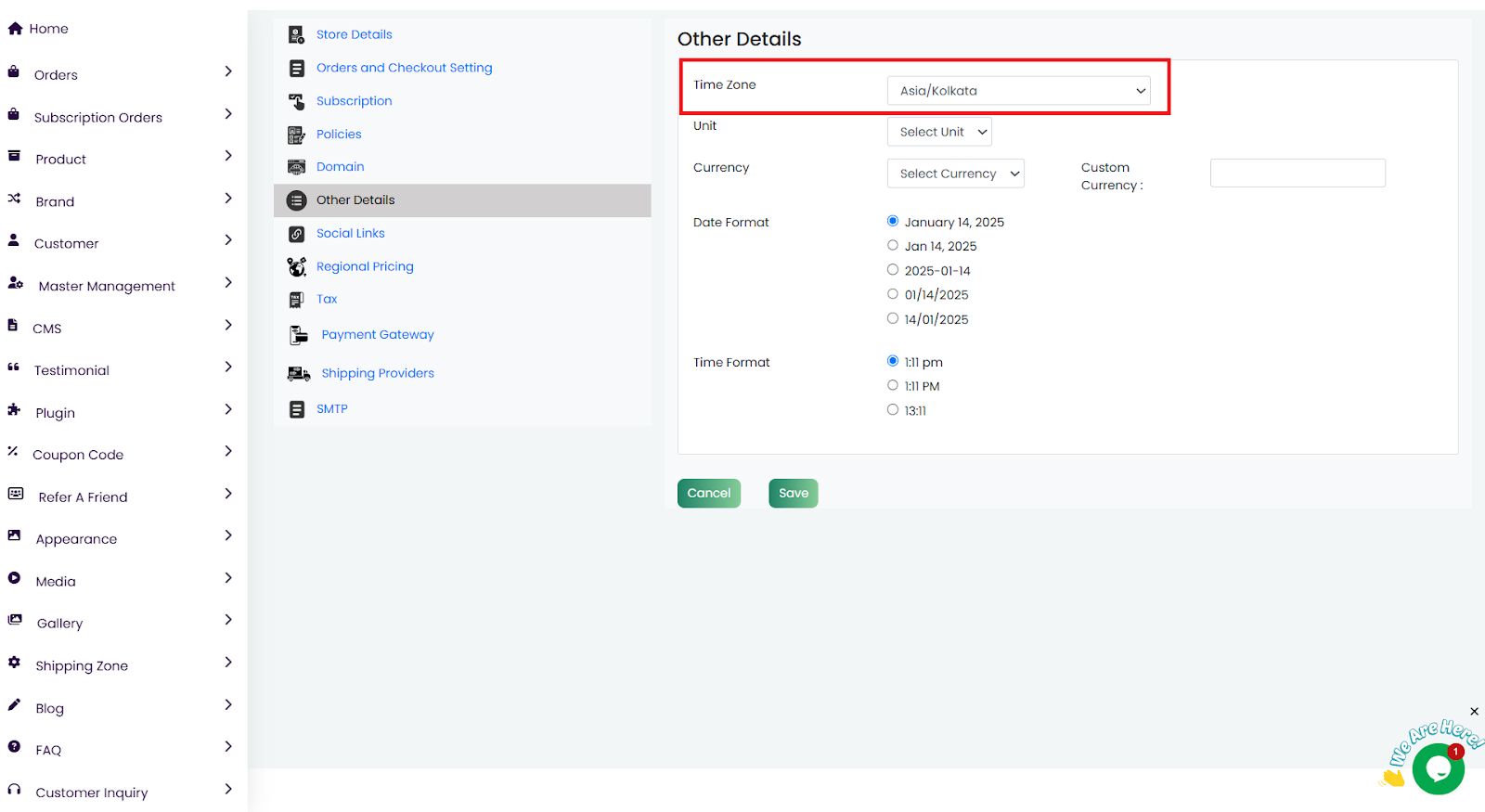Open the live chat bubble icon
This screenshot has height=812, width=1485.
pos(1438,768)
